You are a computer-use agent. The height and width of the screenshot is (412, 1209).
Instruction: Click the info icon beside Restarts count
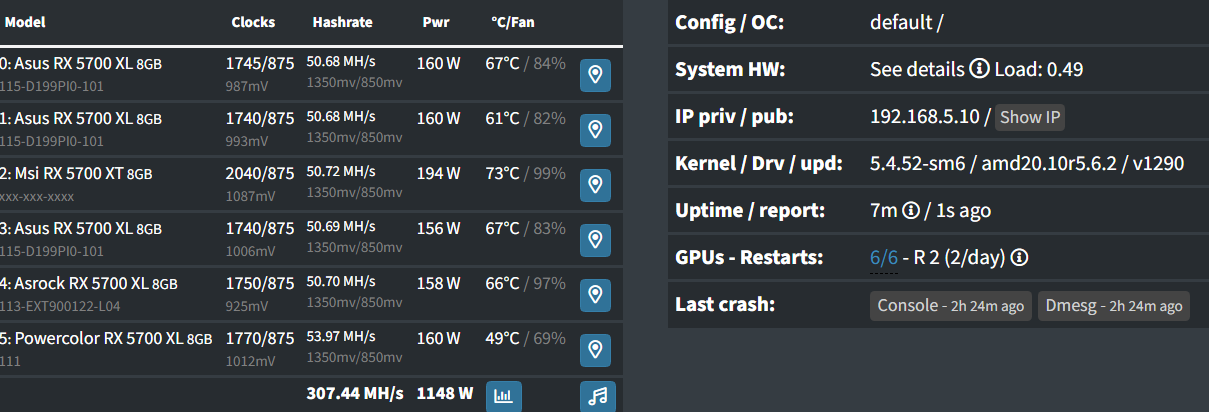[x=1020, y=258]
